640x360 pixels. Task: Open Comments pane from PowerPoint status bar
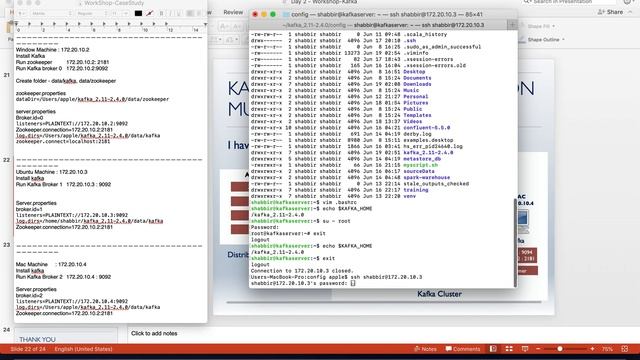pyautogui.click(x=463, y=349)
